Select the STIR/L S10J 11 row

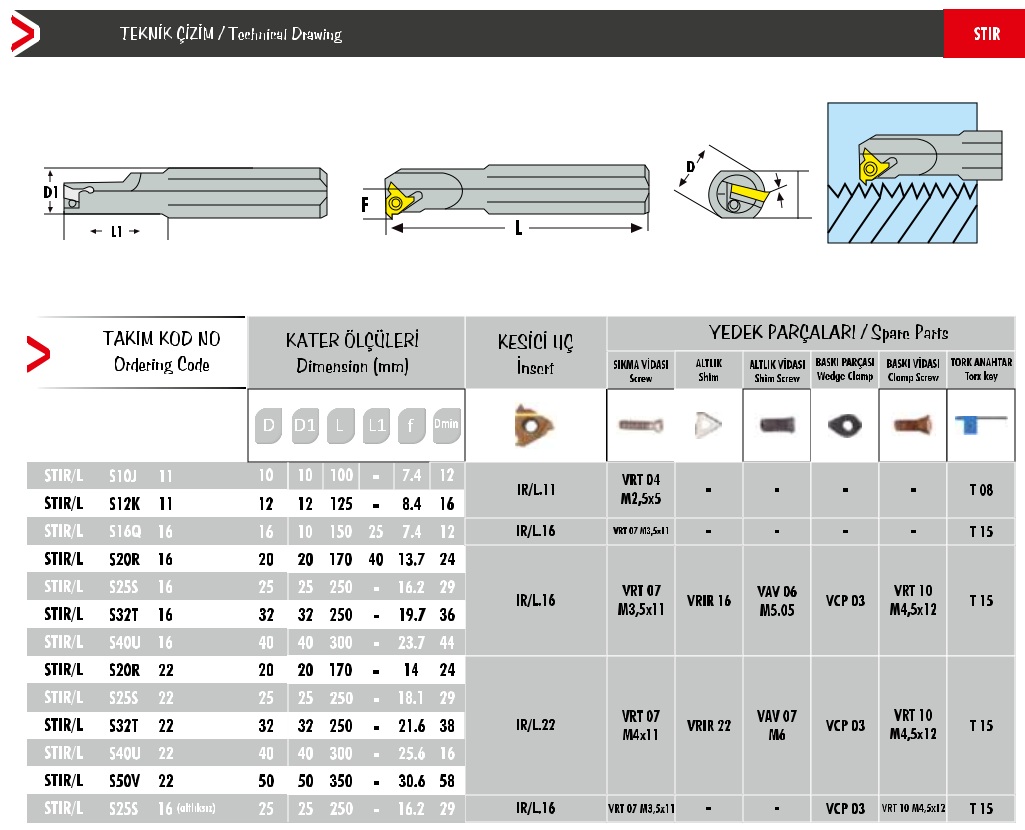(246, 476)
